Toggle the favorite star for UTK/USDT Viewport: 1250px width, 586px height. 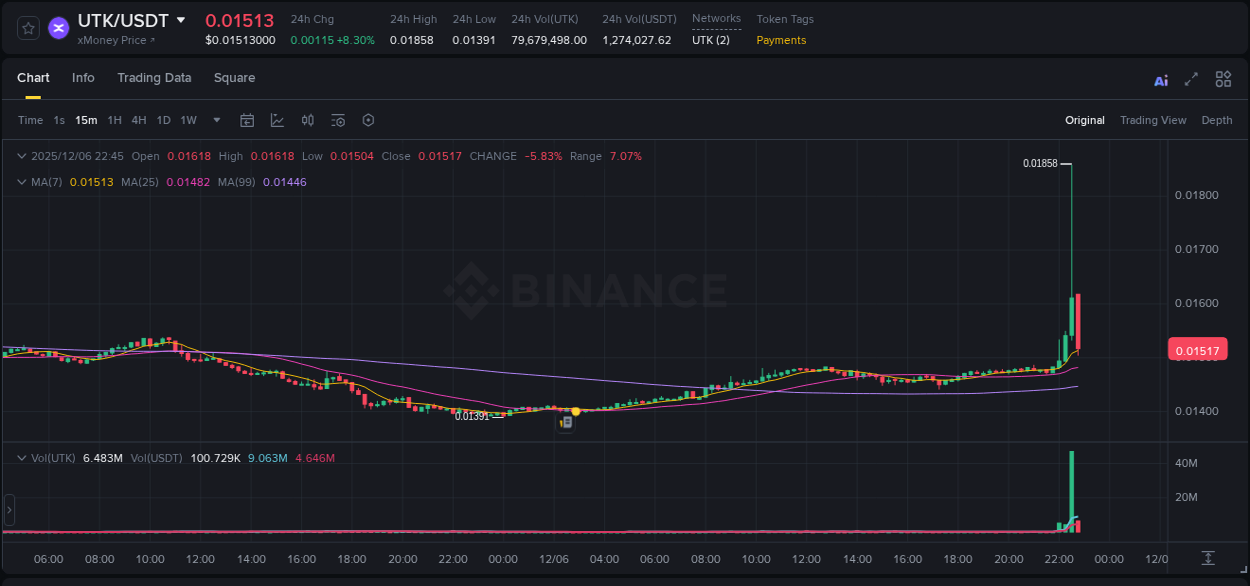pyautogui.click(x=28, y=28)
